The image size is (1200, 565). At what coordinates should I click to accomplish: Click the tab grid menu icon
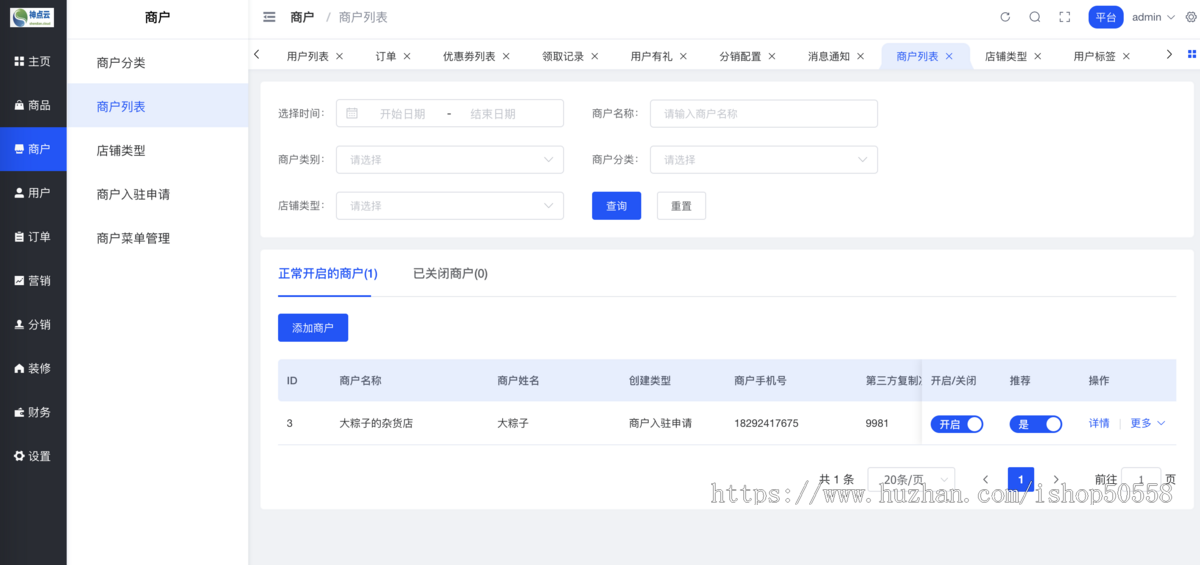point(1191,54)
